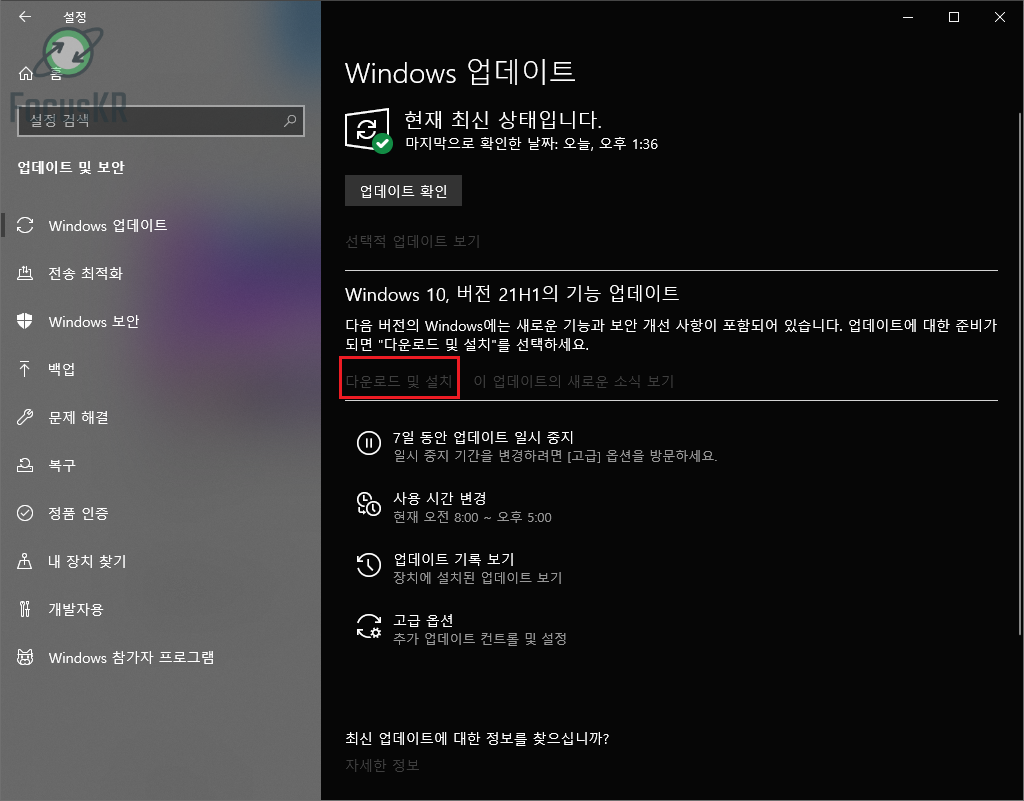Open 복구 settings
This screenshot has height=801, width=1024.
point(62,465)
